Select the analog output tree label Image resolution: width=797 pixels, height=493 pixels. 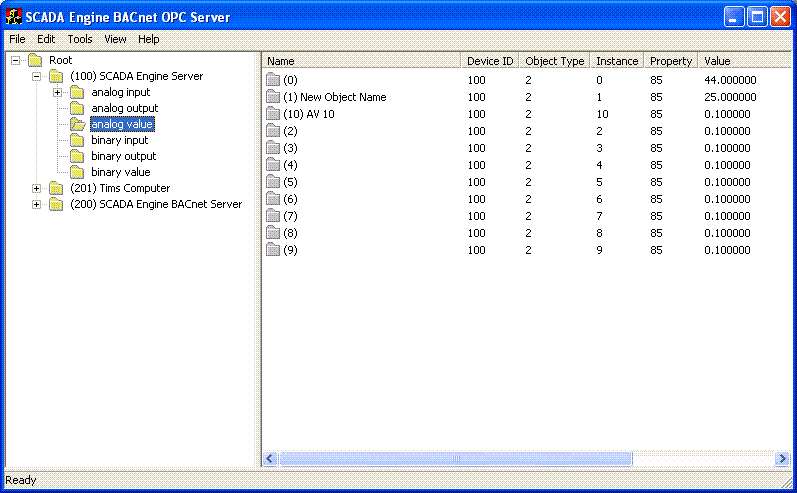(125, 108)
